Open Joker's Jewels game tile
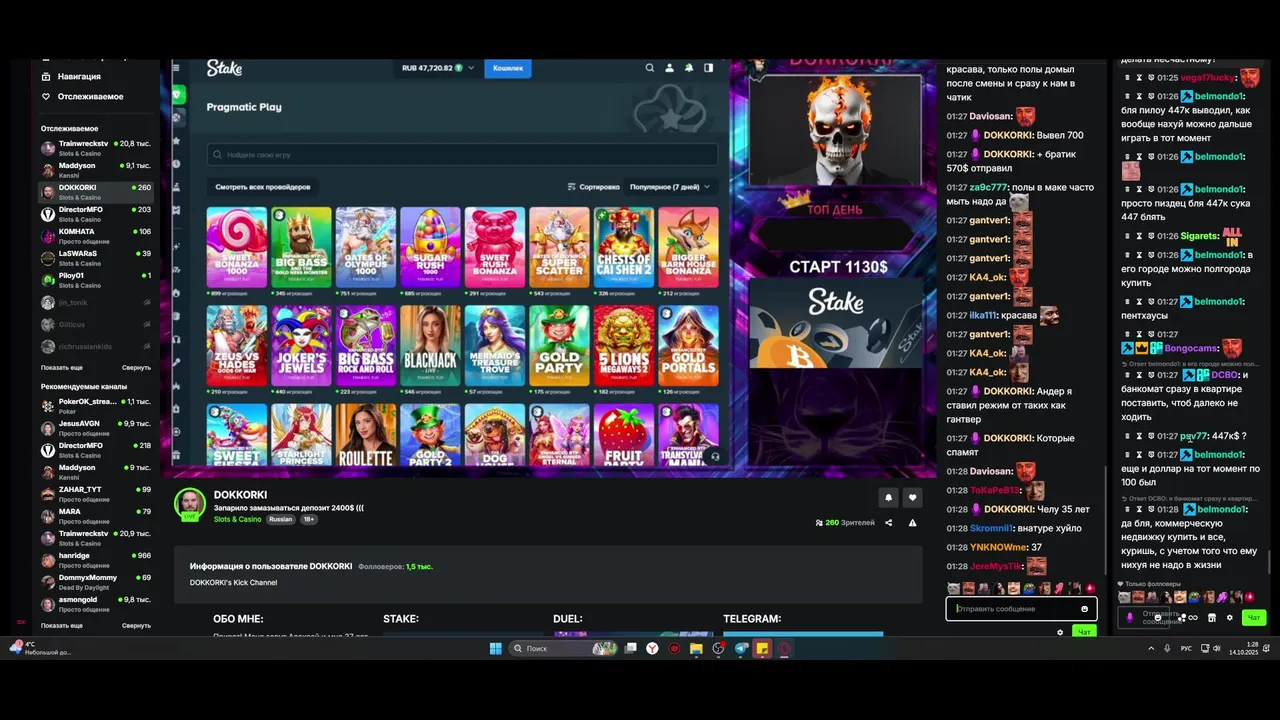The height and width of the screenshot is (720, 1280). pyautogui.click(x=301, y=345)
